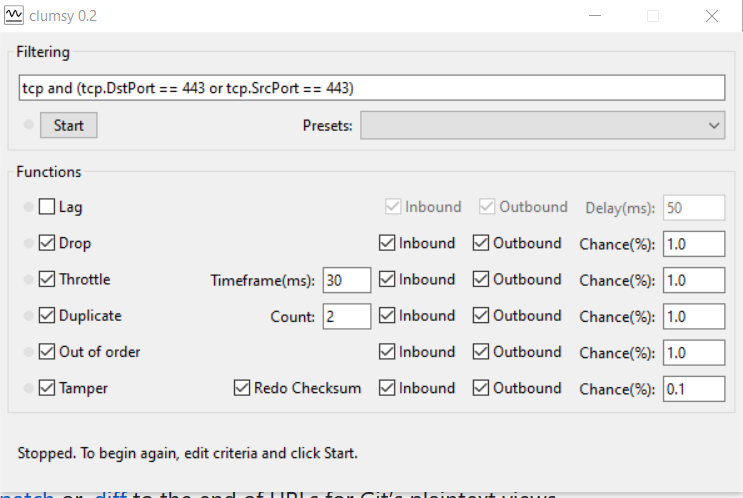Toggle Inbound checkbox in Tamper row
Viewport: 743px width, 498px height.
pyautogui.click(x=387, y=388)
